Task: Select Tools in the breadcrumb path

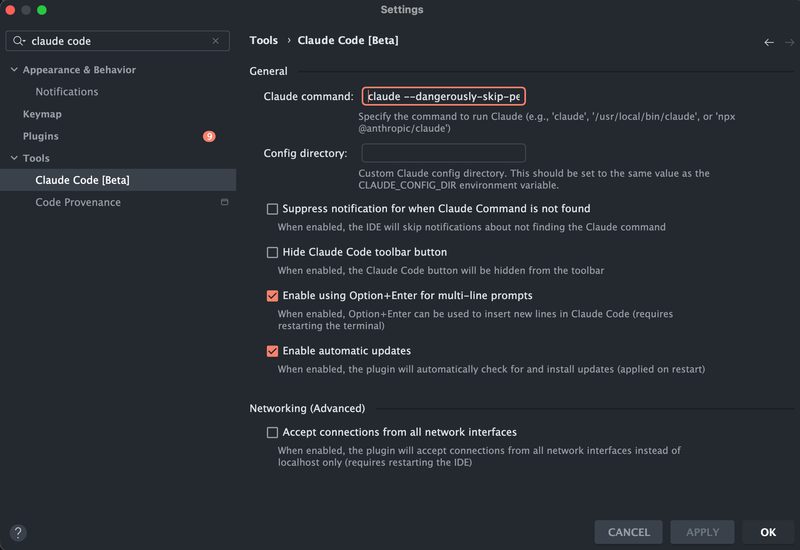Action: [264, 41]
